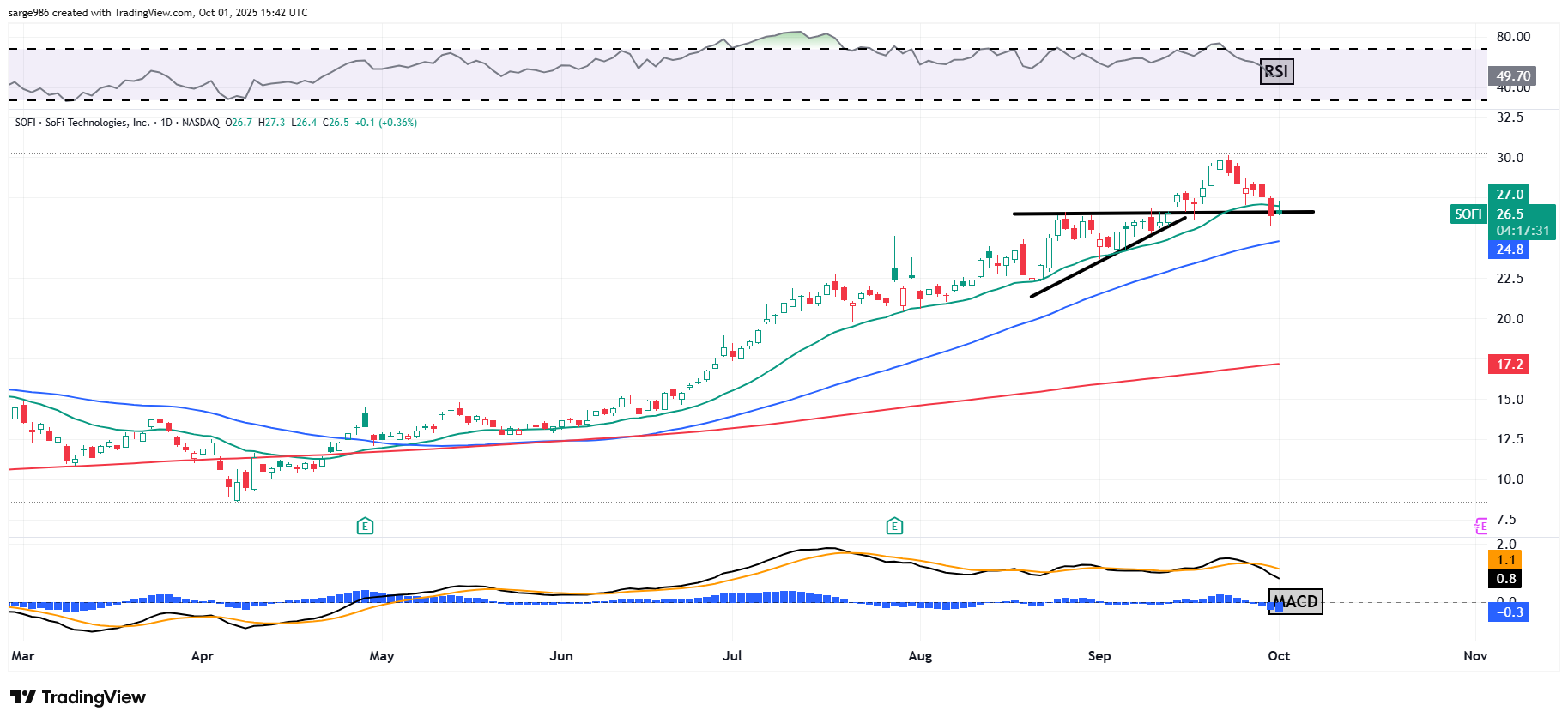Click the late-April earnings E marker
The width and height of the screenshot is (1568, 723).
(365, 526)
